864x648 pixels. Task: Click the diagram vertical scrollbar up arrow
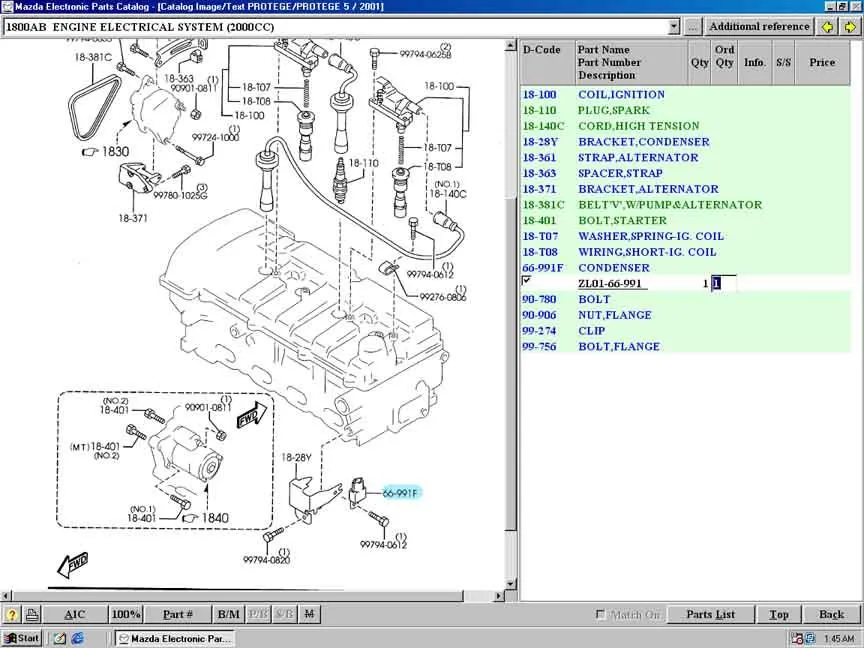point(510,46)
